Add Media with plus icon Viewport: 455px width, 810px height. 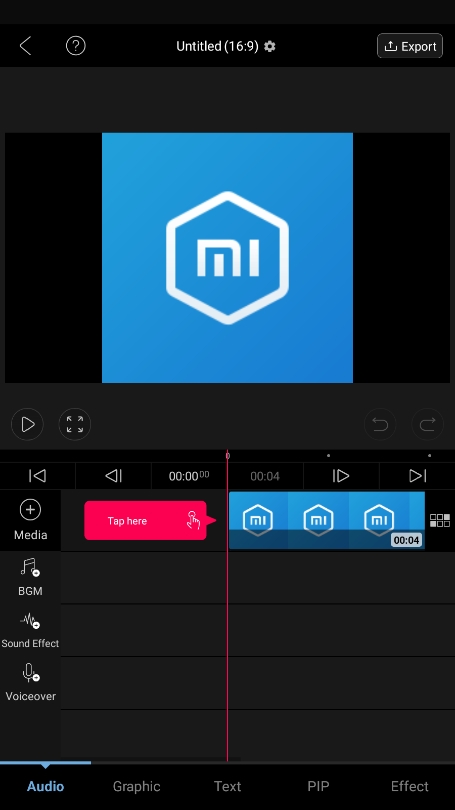pyautogui.click(x=30, y=520)
